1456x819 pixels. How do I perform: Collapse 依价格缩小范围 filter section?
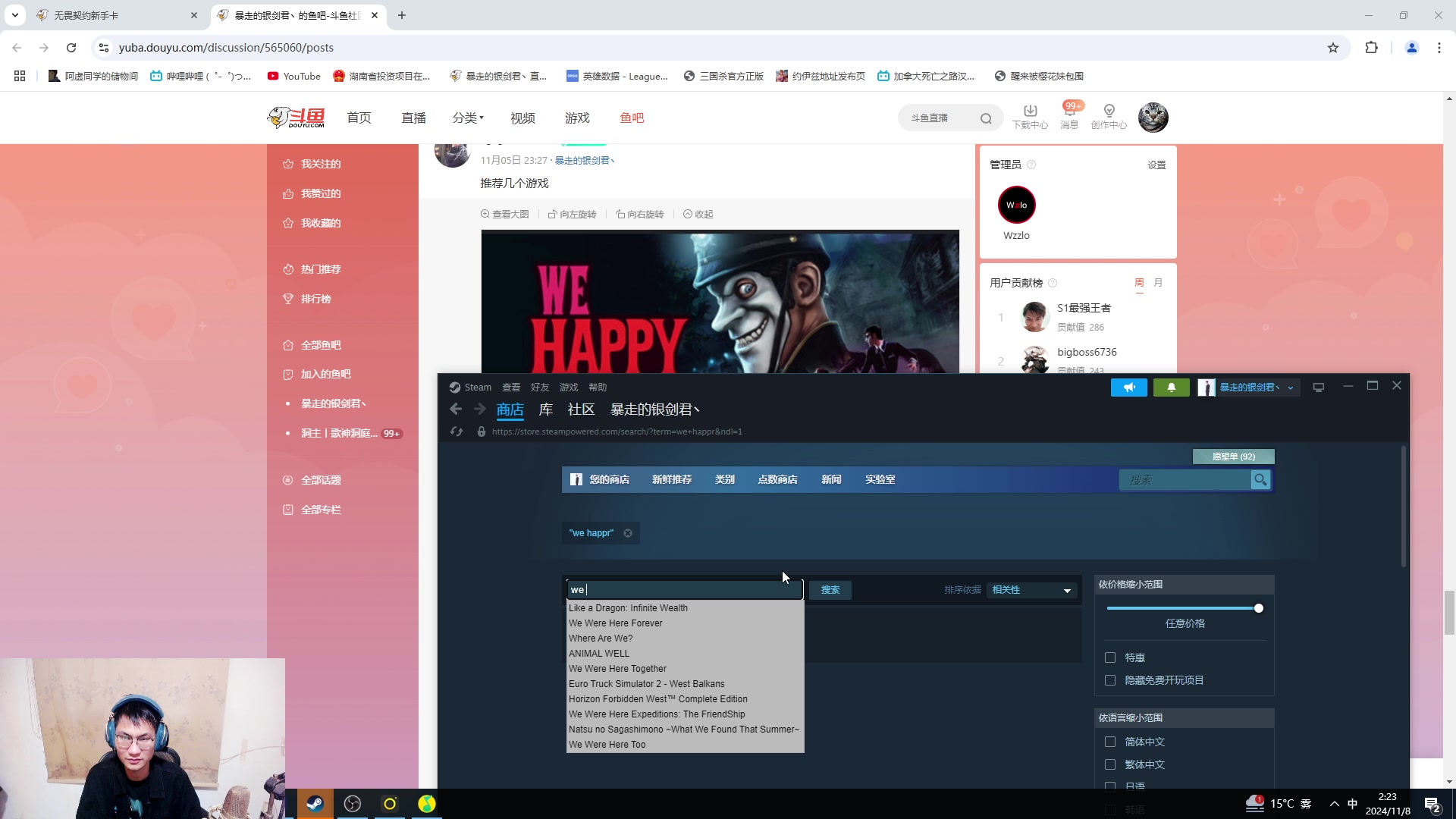[x=1184, y=585]
